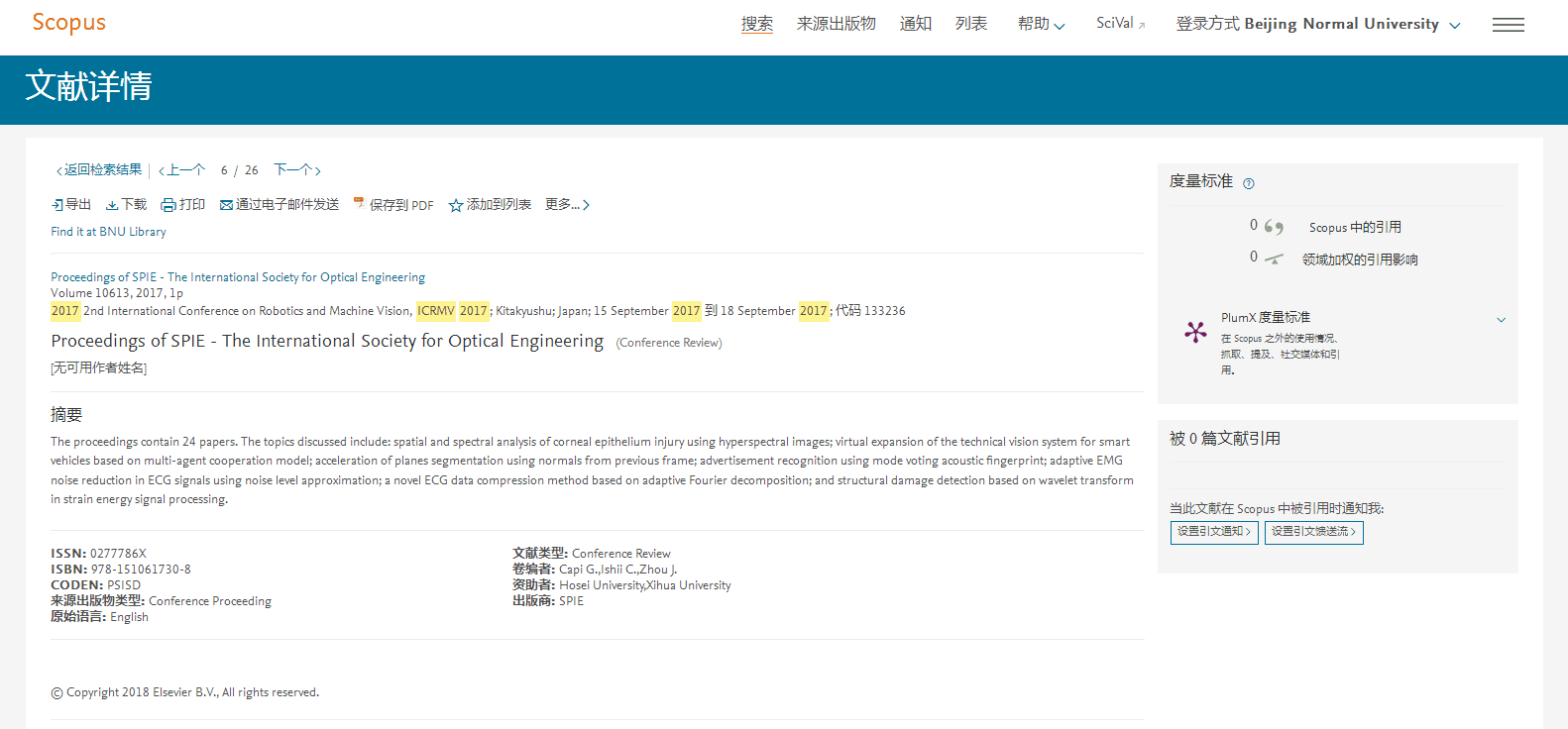1568x729 pixels.
Task: Click 领域加权的引用影响 label
Action: pos(1360,260)
